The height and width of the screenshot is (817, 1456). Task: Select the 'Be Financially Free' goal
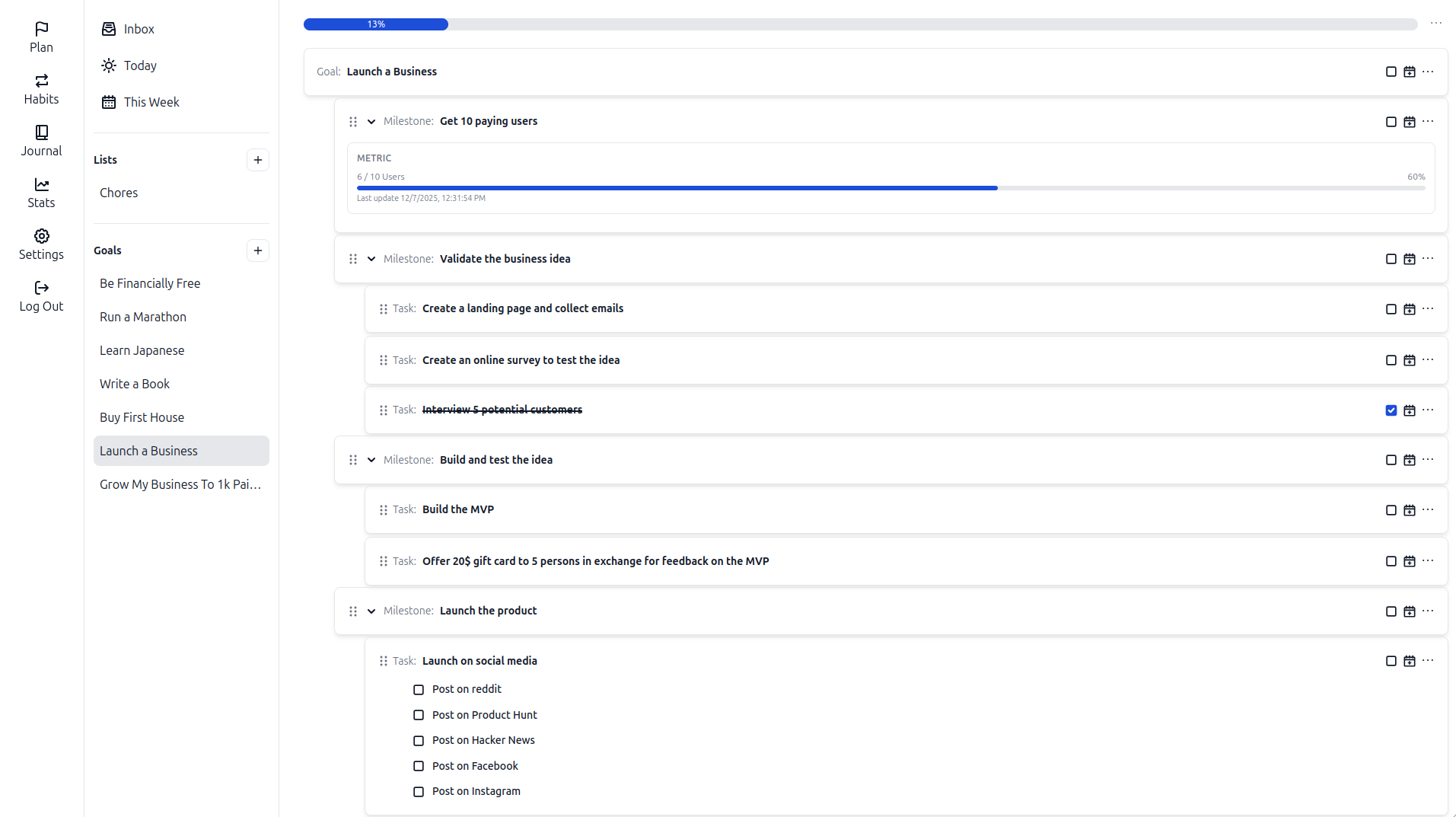click(x=150, y=282)
